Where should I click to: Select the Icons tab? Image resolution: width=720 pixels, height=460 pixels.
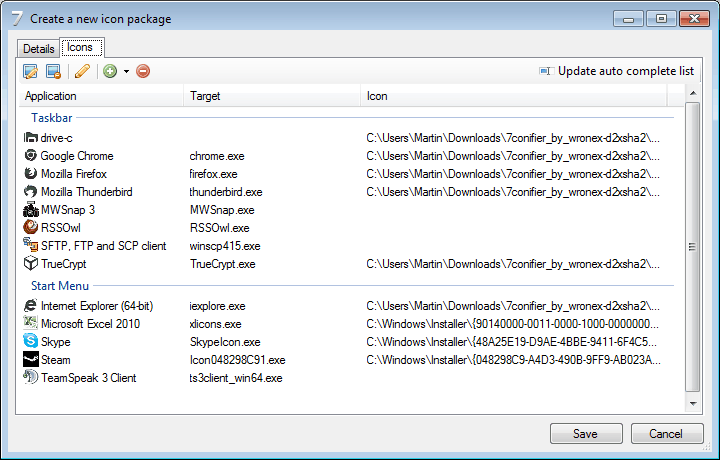click(x=79, y=47)
